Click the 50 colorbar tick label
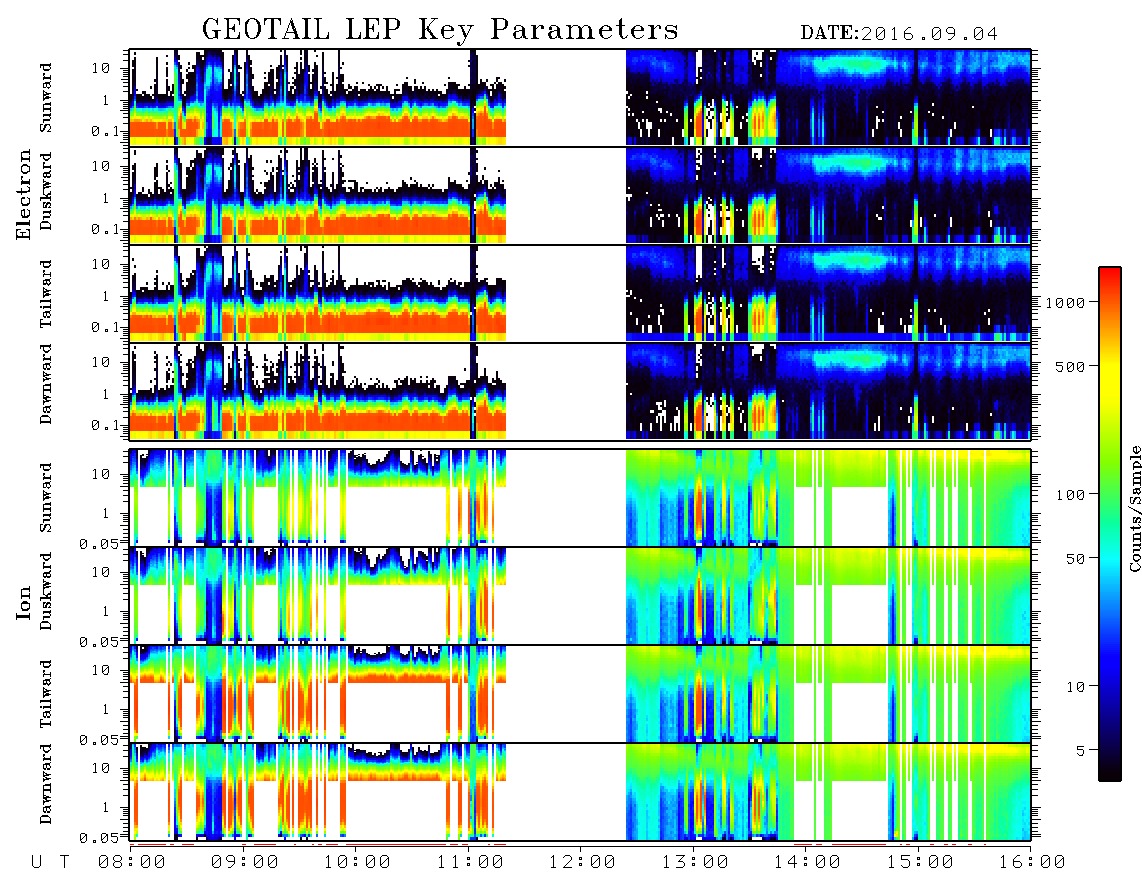 point(1075,559)
